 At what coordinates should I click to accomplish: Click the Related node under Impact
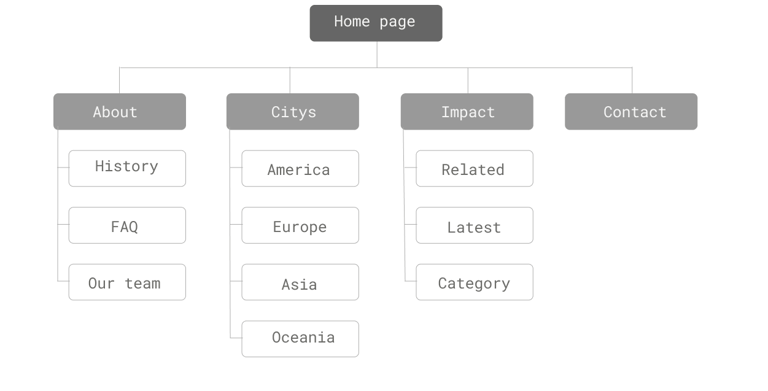[474, 169]
